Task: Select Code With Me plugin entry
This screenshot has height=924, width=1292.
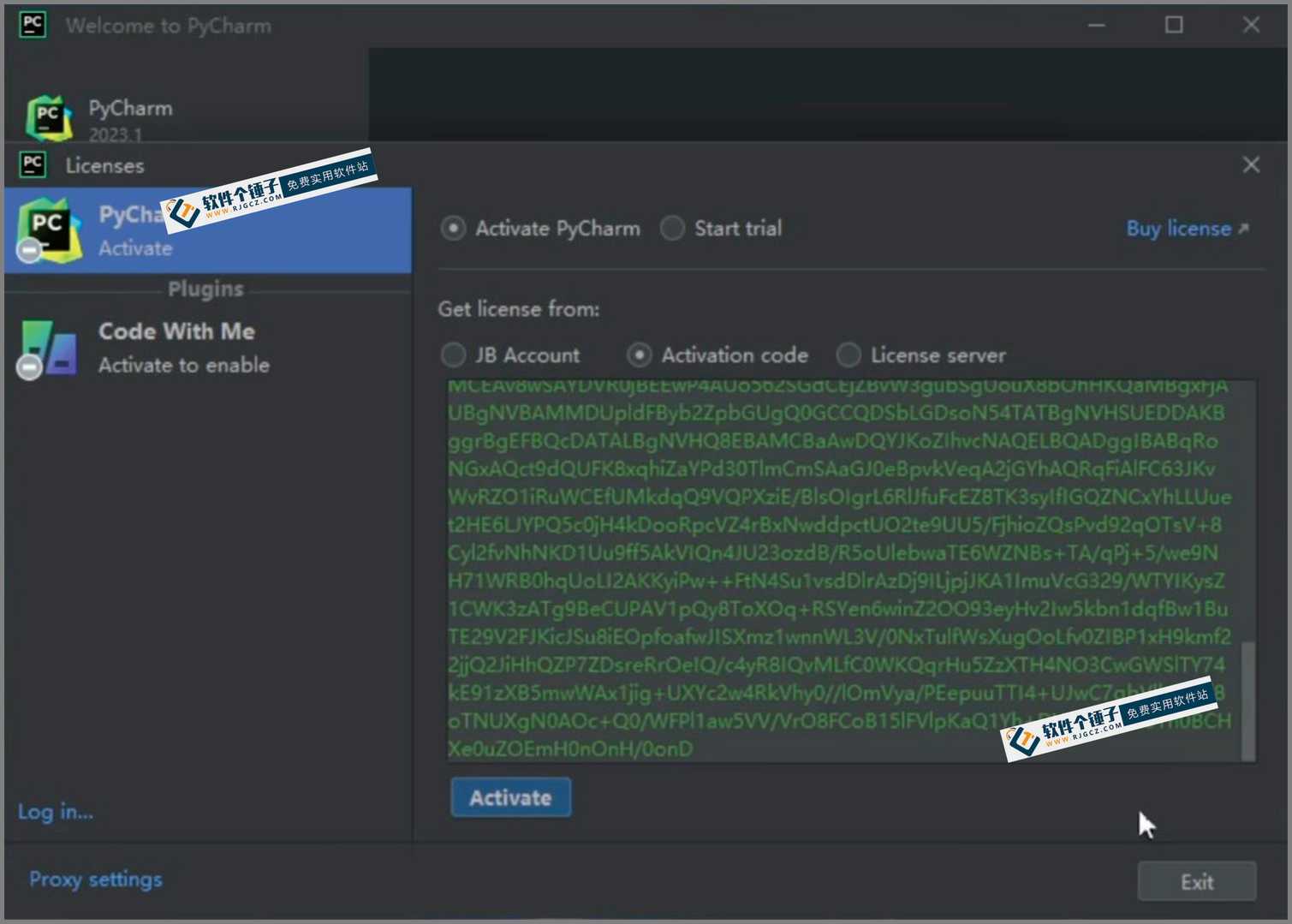Action: tap(208, 348)
